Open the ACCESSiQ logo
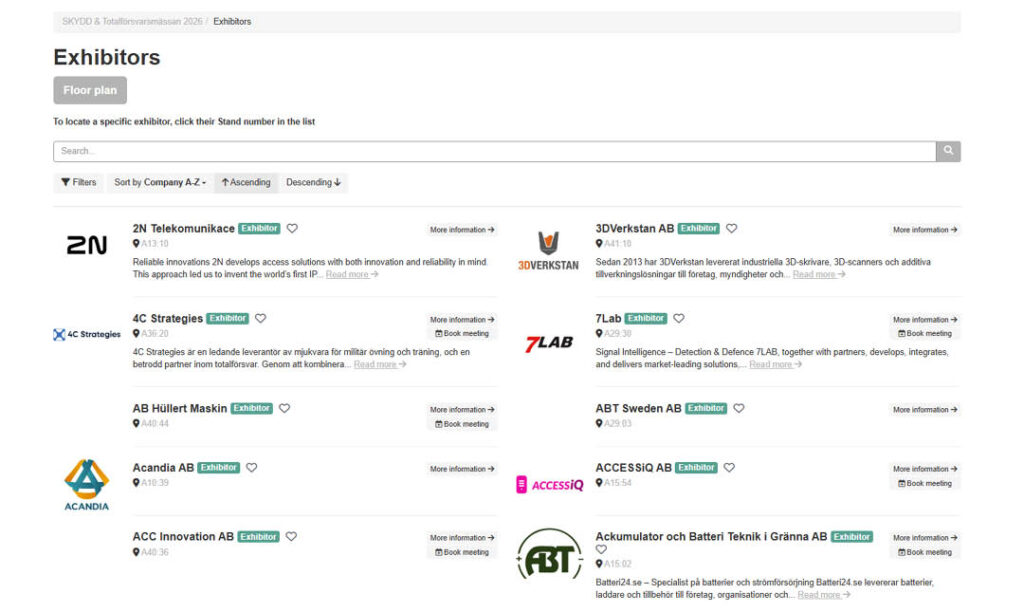This screenshot has height=612, width=1024. click(549, 485)
